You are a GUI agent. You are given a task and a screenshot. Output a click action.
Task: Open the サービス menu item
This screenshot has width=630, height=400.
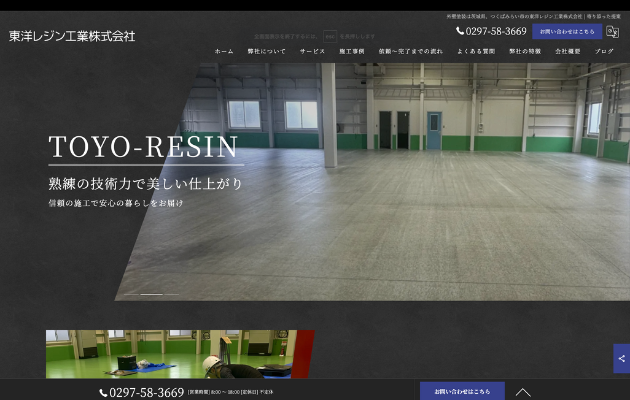312,51
